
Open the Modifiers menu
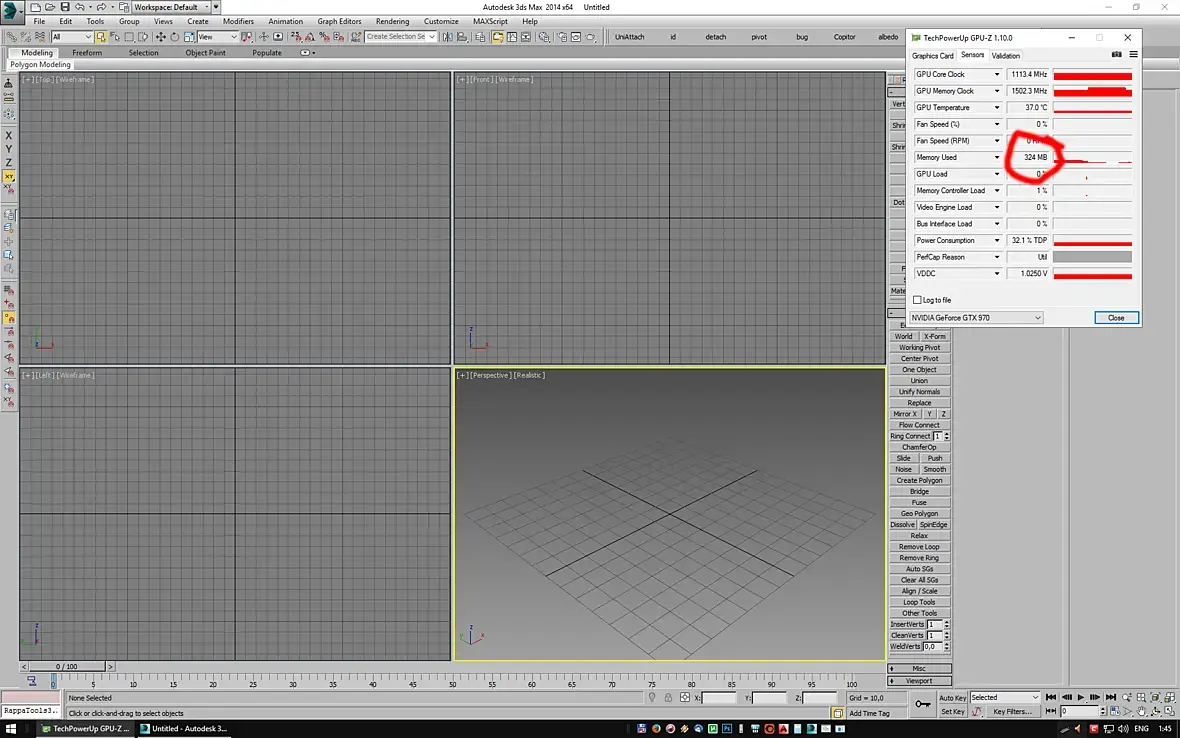(238, 21)
